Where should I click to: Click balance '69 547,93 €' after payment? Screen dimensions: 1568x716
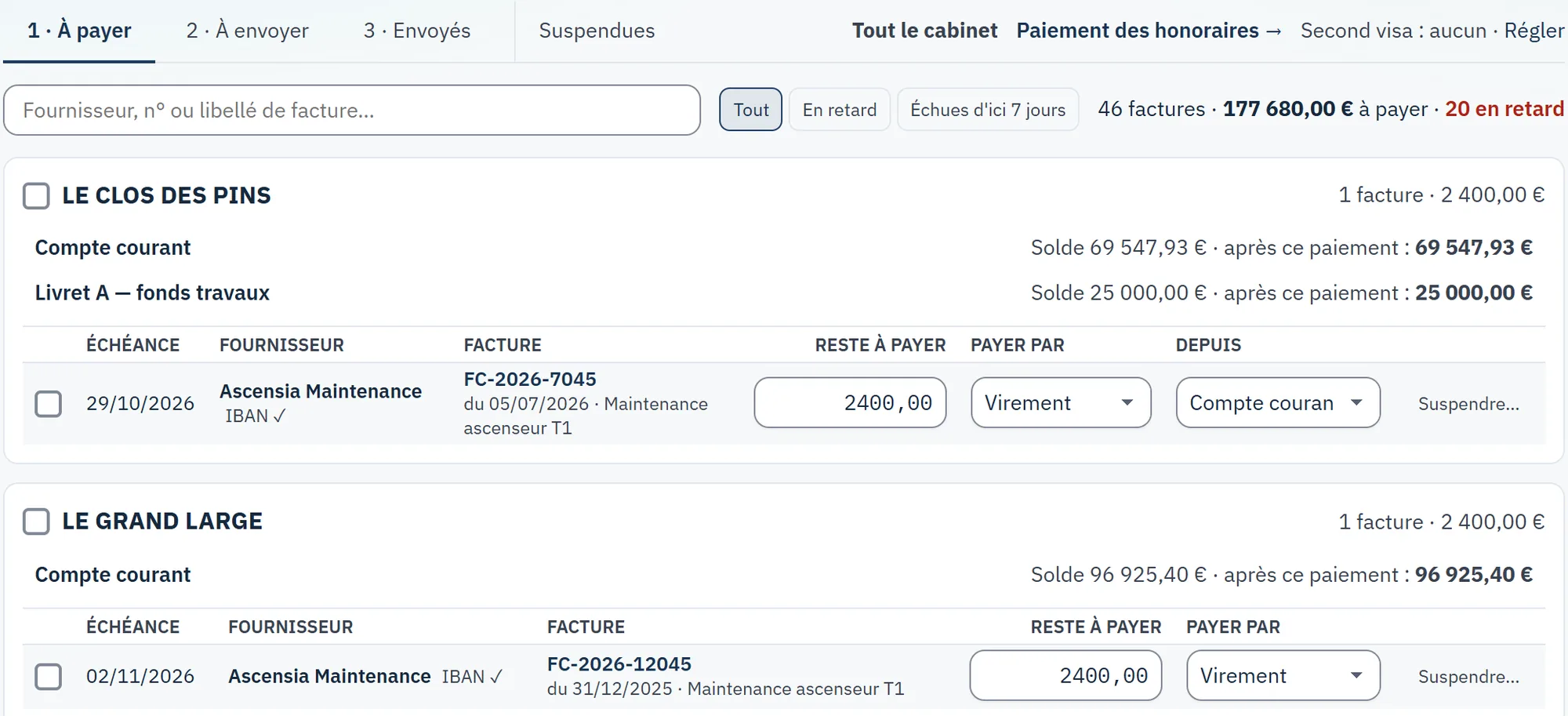click(1474, 248)
